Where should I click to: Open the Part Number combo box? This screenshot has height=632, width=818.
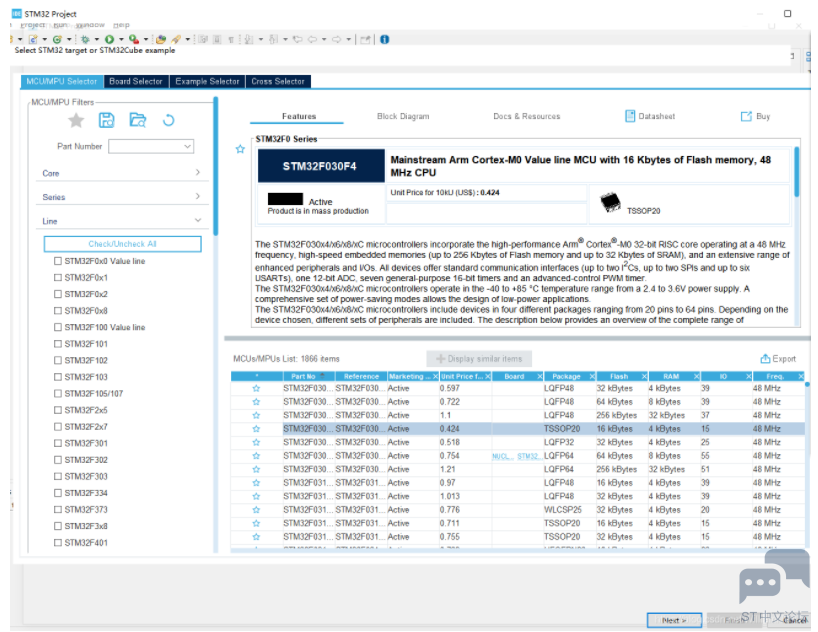coord(151,147)
